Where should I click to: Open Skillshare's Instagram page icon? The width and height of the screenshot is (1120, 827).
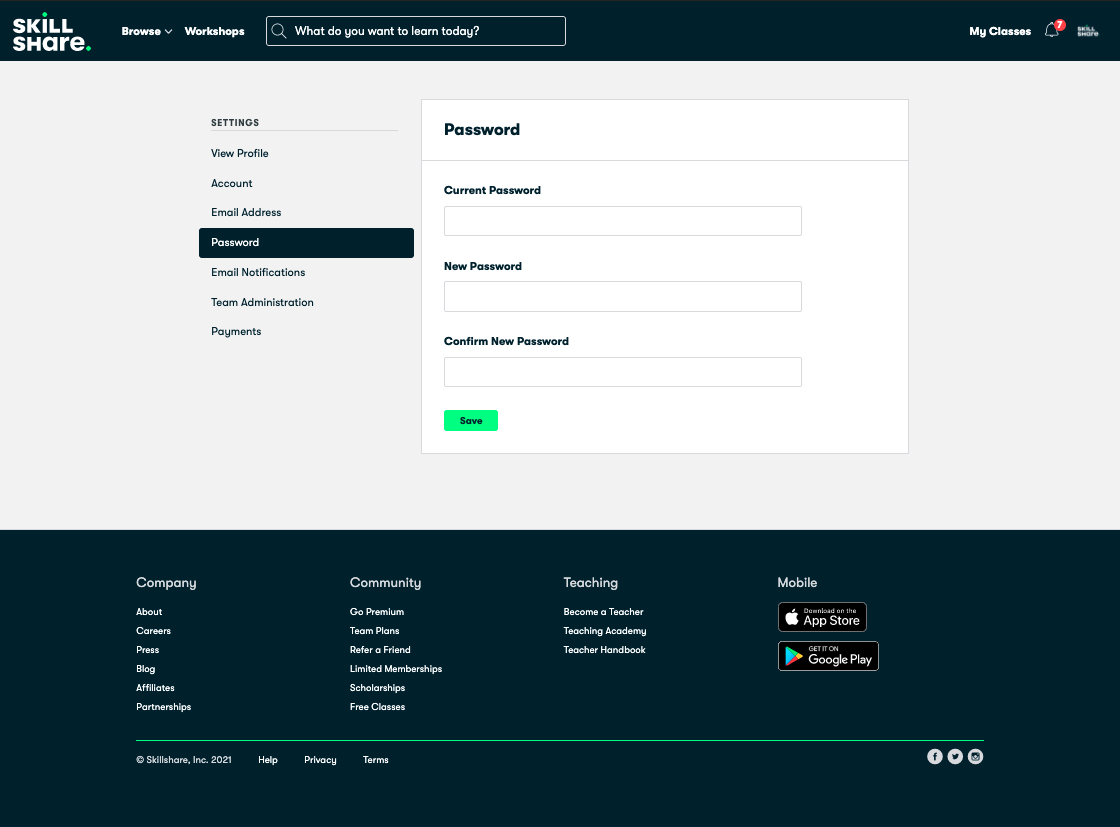975,756
